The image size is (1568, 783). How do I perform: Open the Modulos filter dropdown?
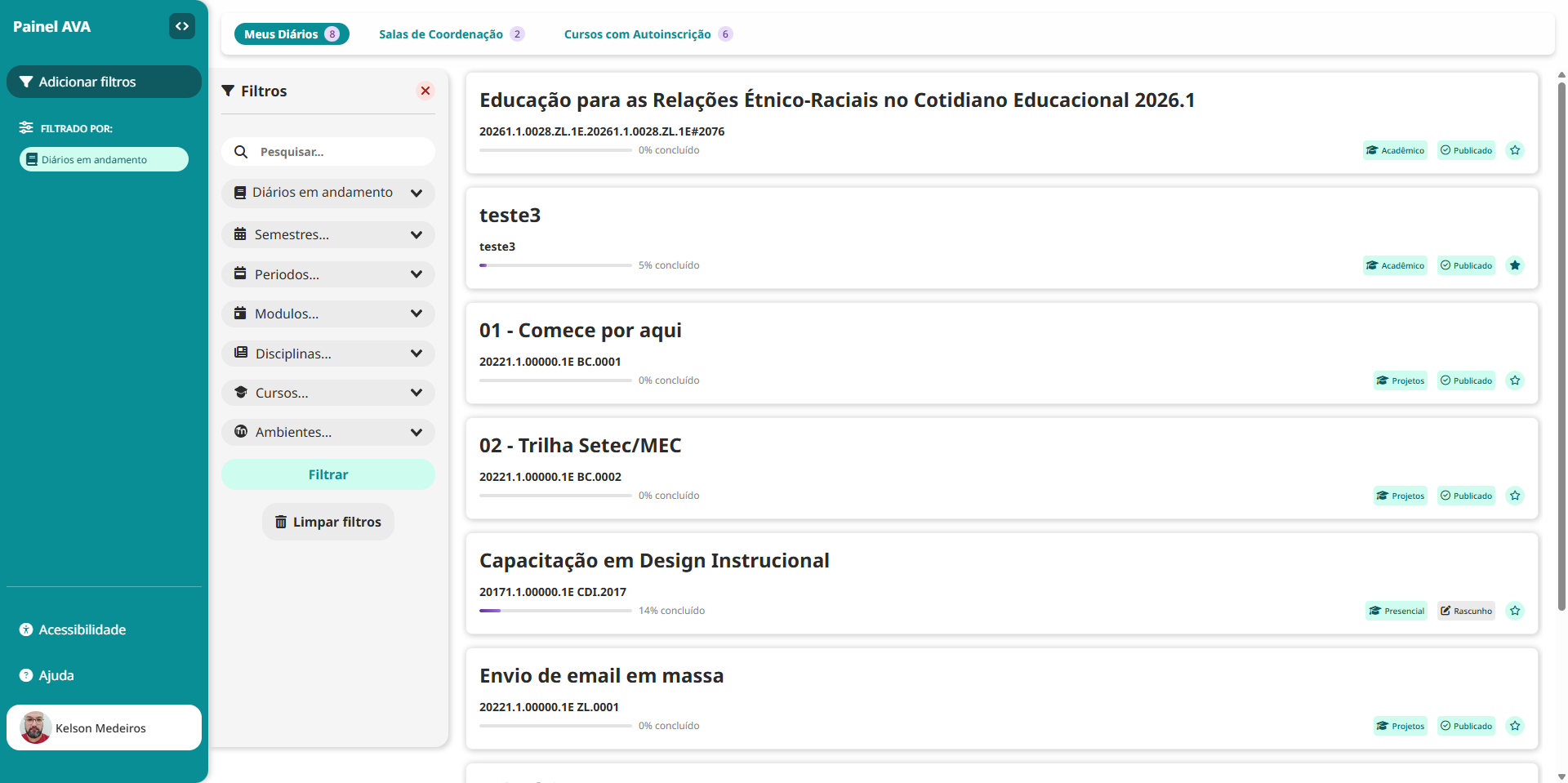pos(328,314)
